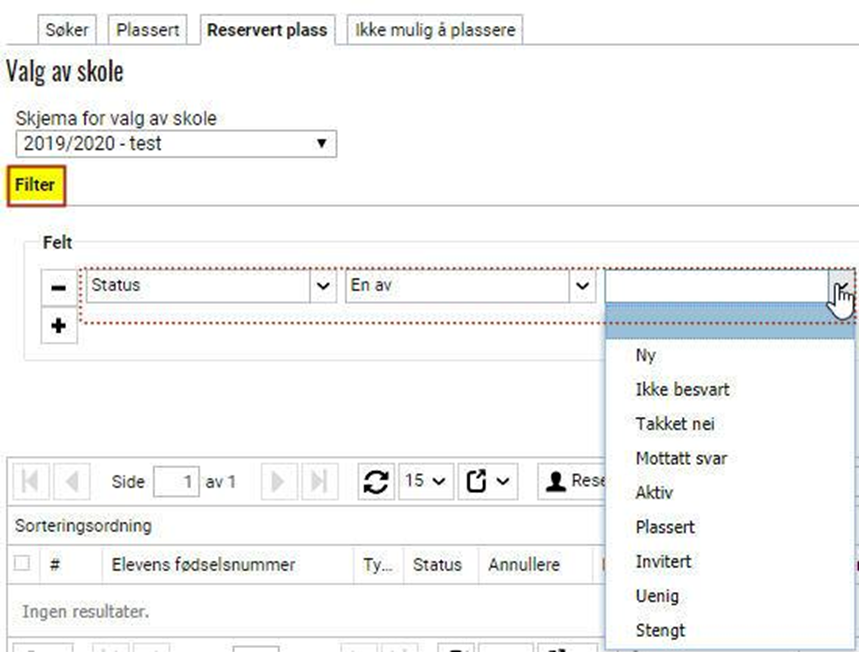Viewport: 859px width, 652px height.
Task: Click the last page navigation arrow
Action: [319, 481]
